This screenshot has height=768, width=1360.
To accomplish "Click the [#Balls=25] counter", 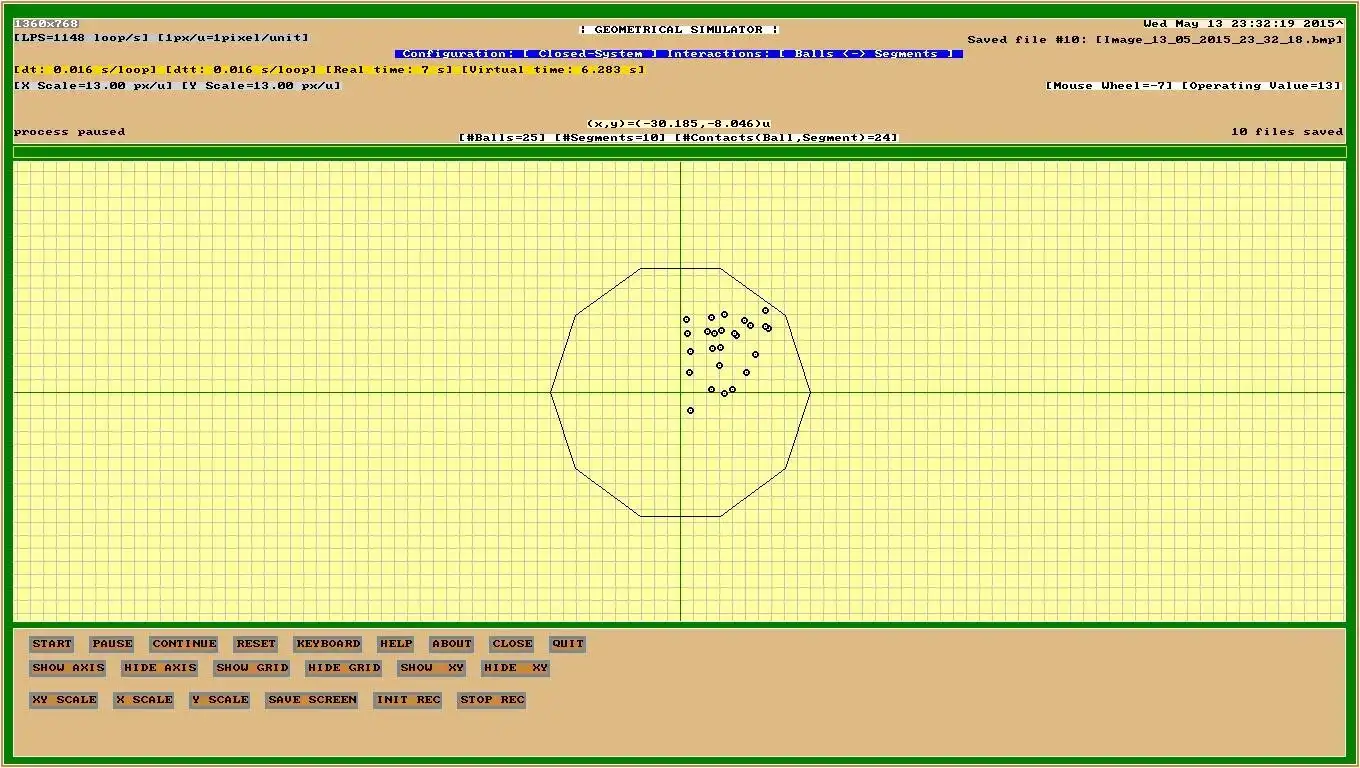I will [502, 138].
